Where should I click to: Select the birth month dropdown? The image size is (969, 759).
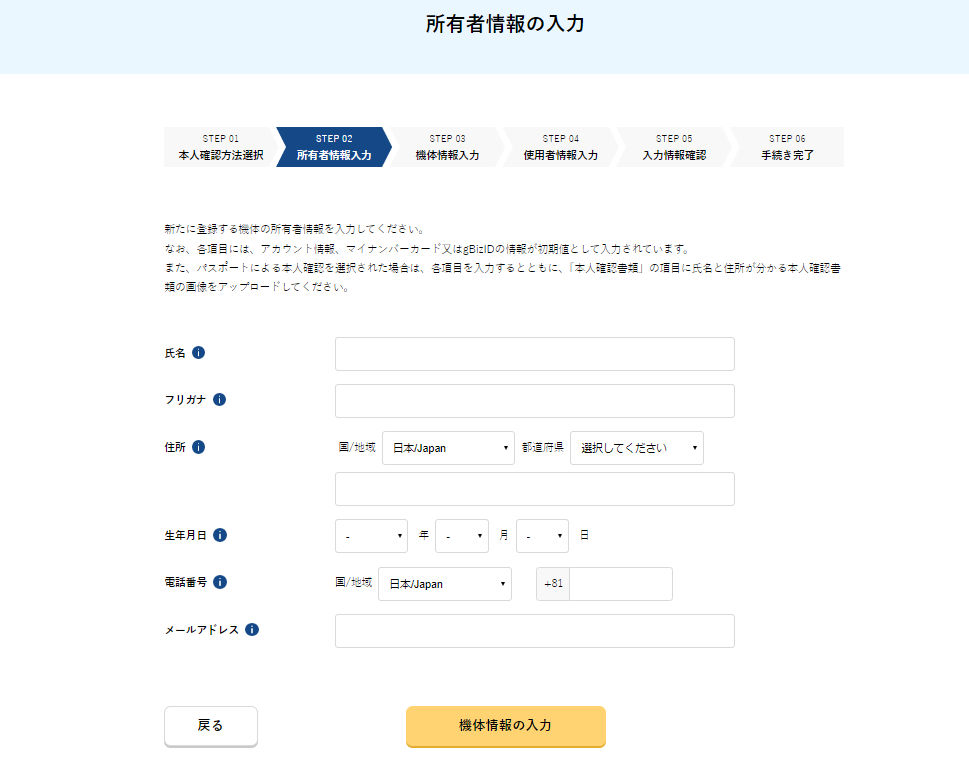click(x=461, y=536)
